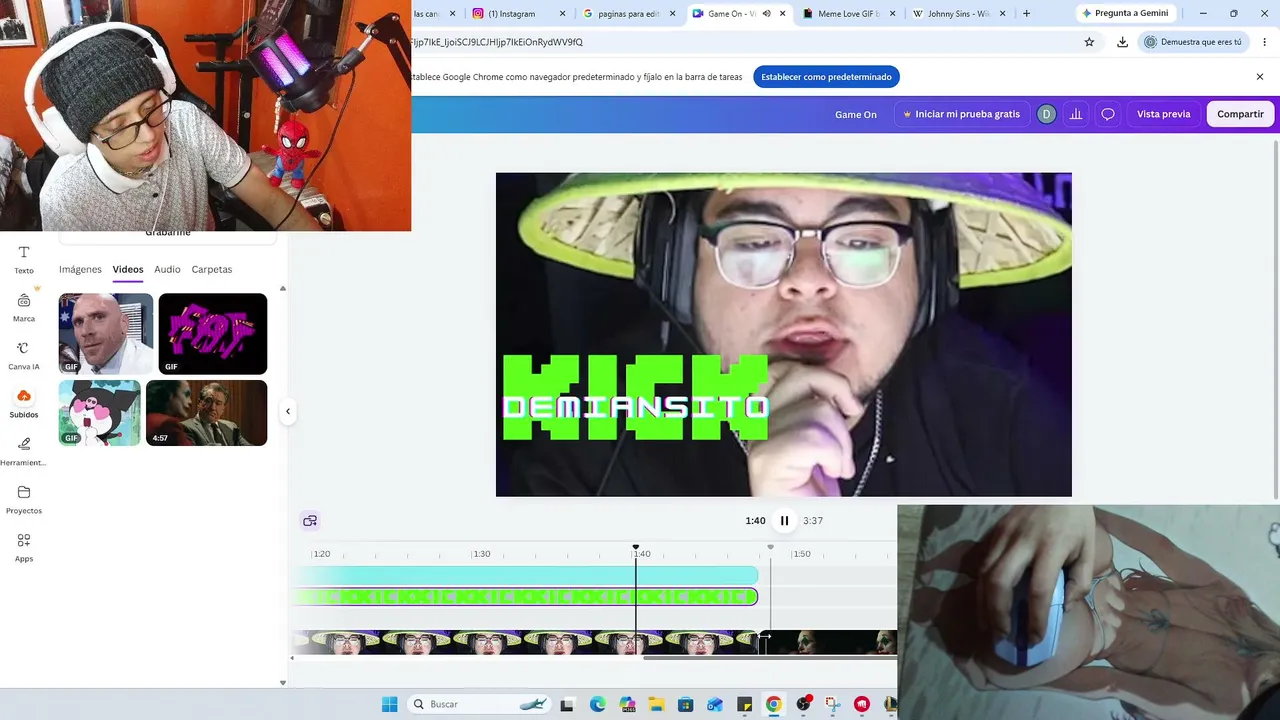The image size is (1280, 720).
Task: Click the Buscar search box on taskbar
Action: (x=480, y=704)
